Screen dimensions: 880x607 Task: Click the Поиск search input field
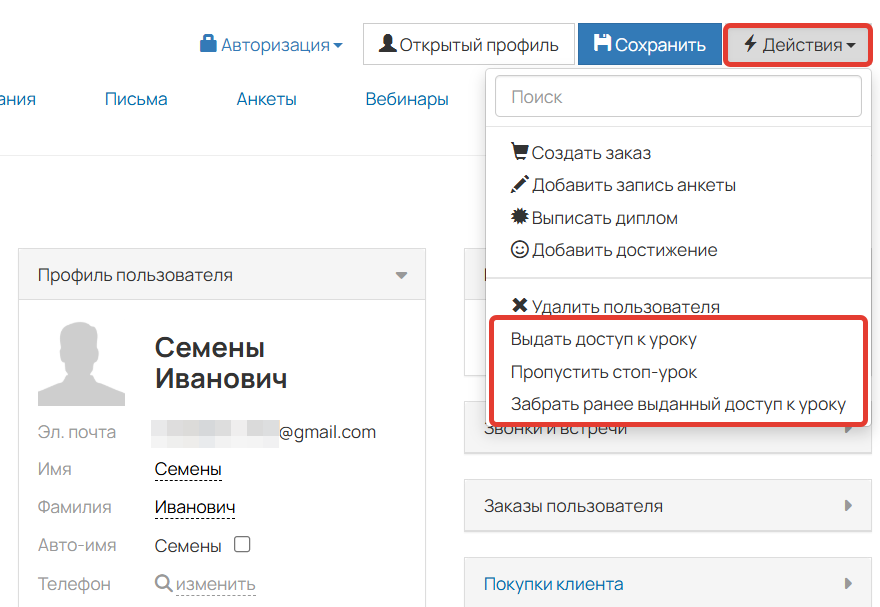click(x=678, y=96)
